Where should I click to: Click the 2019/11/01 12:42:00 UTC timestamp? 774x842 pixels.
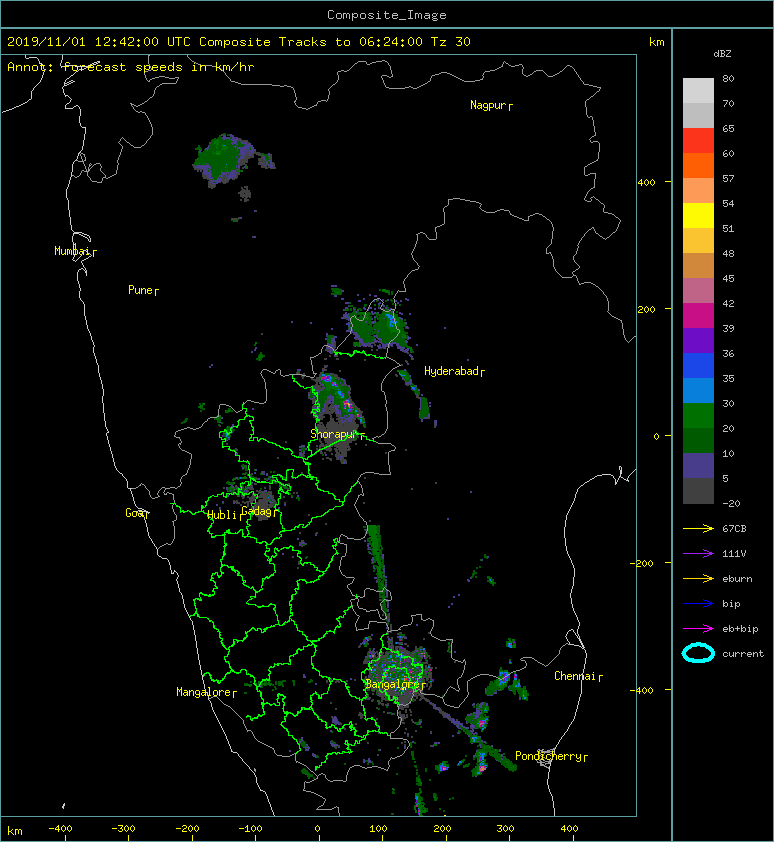98,42
